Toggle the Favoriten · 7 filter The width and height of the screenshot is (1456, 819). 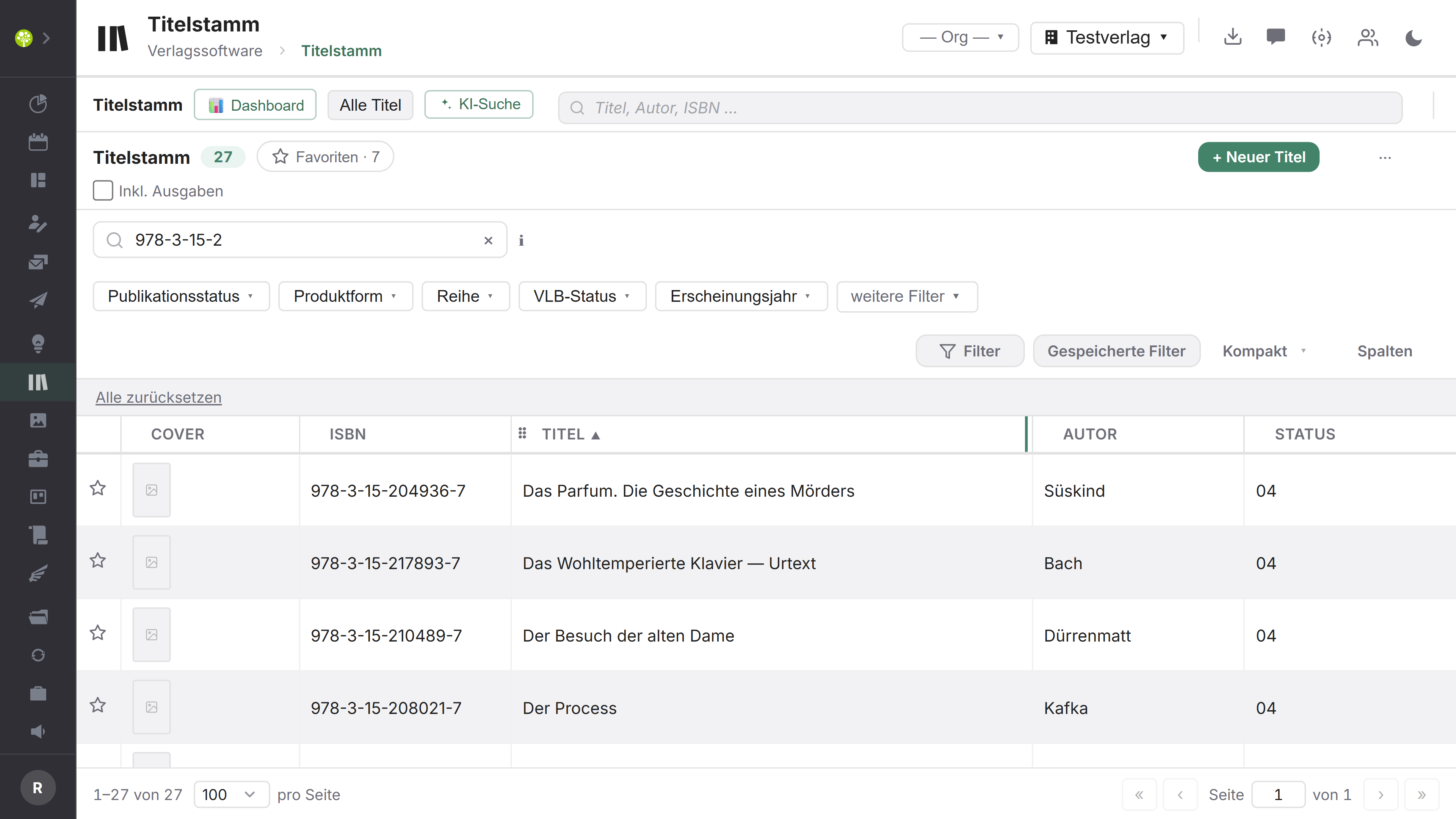[325, 157]
